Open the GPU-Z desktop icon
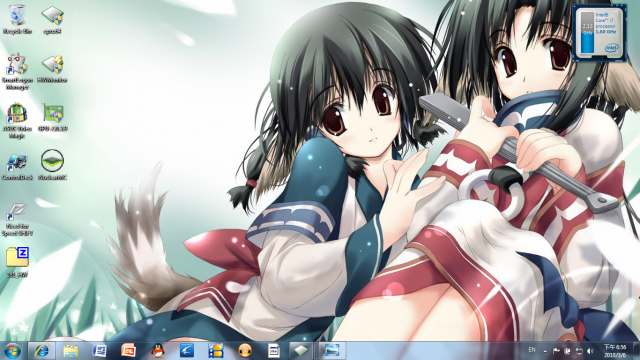640x360 pixels. tap(53, 117)
